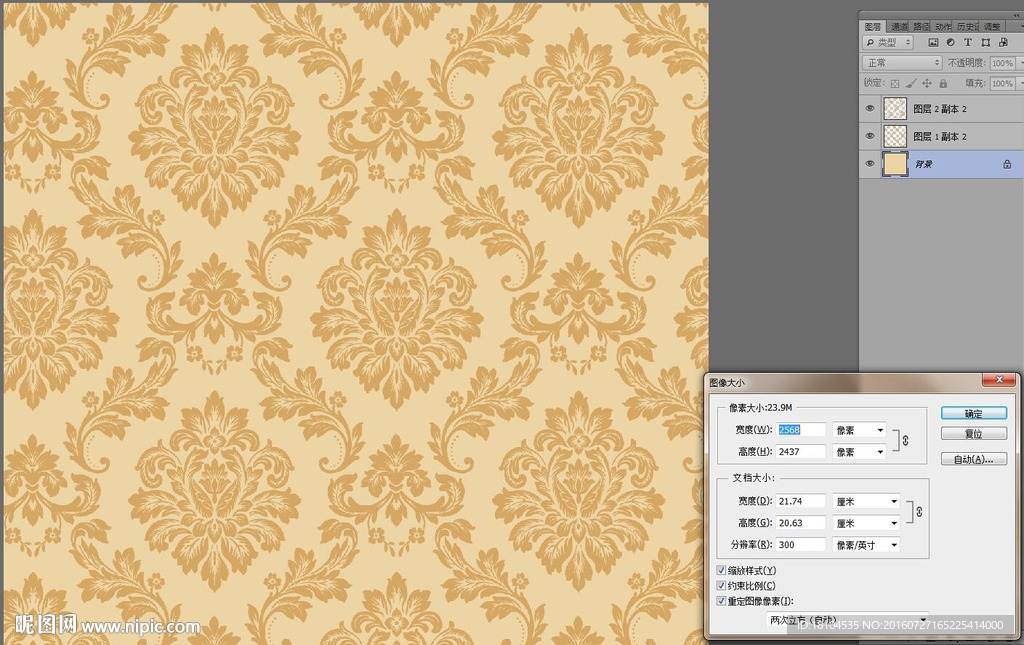The image size is (1024, 645).
Task: Select the 背景 layer thumbnail
Action: coord(895,164)
